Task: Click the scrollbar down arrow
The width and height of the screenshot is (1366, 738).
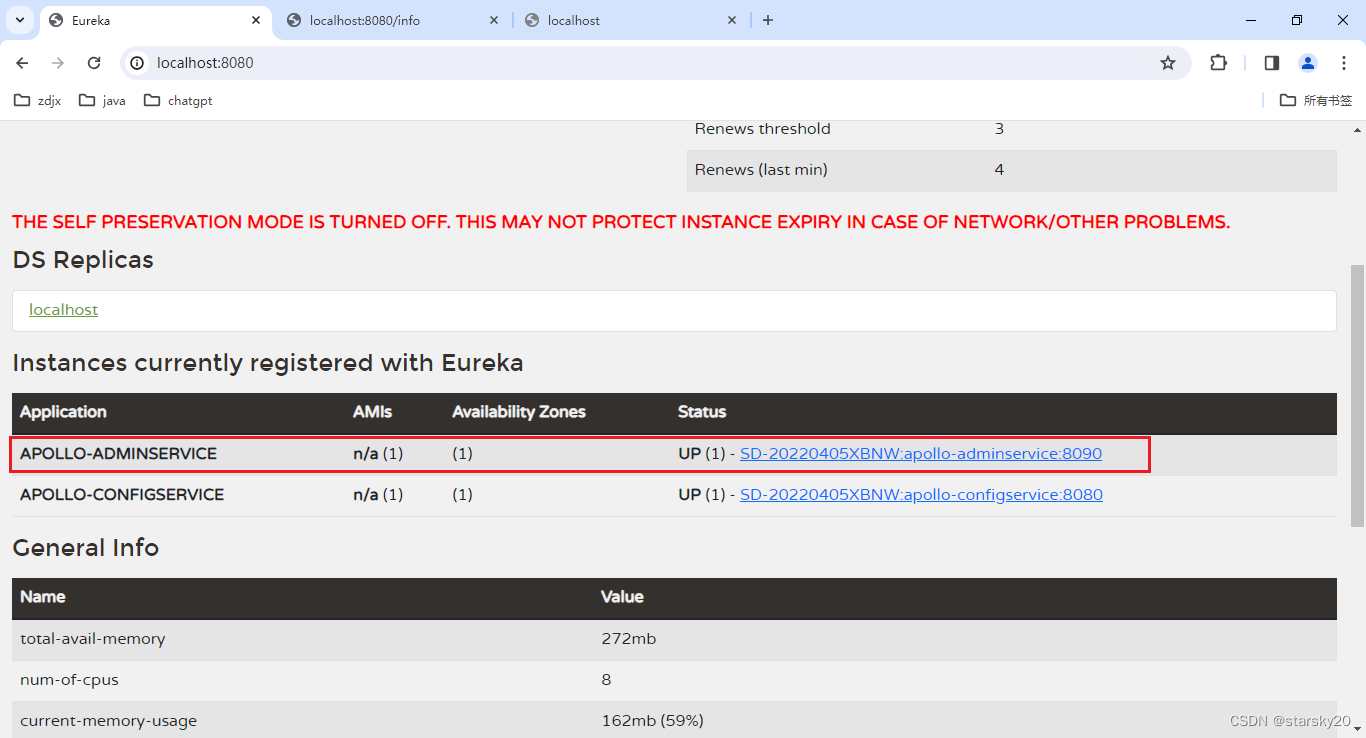Action: pyautogui.click(x=1357, y=729)
